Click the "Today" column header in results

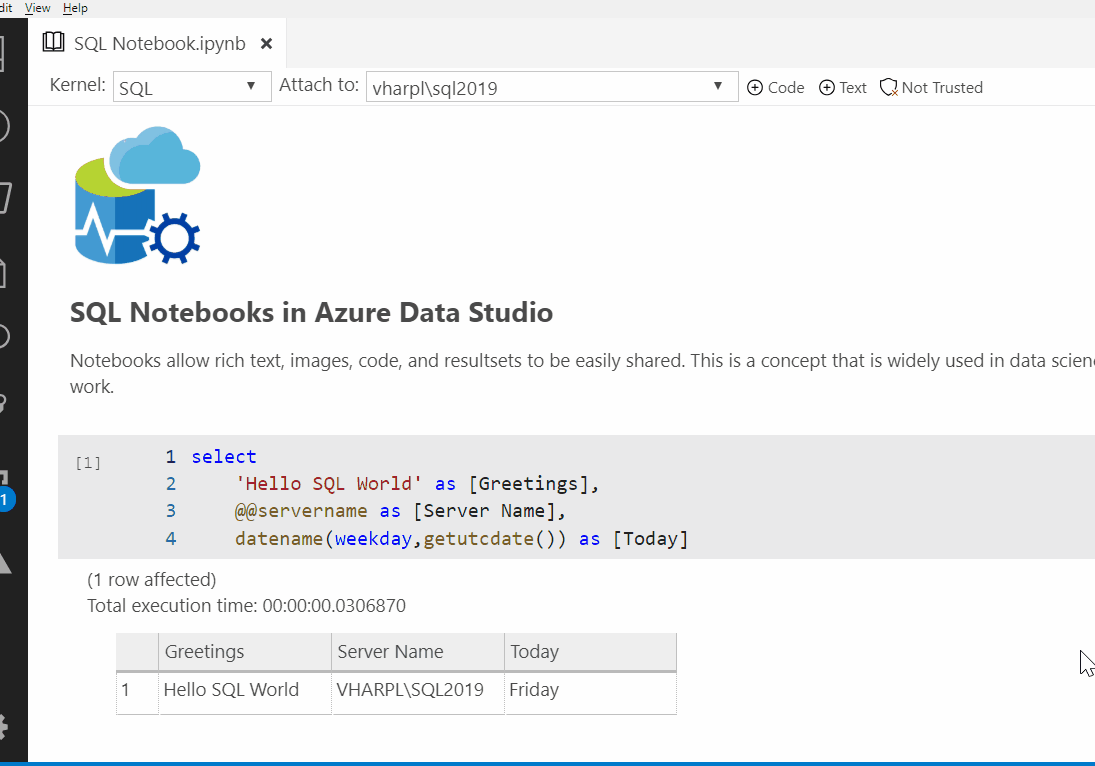(535, 651)
